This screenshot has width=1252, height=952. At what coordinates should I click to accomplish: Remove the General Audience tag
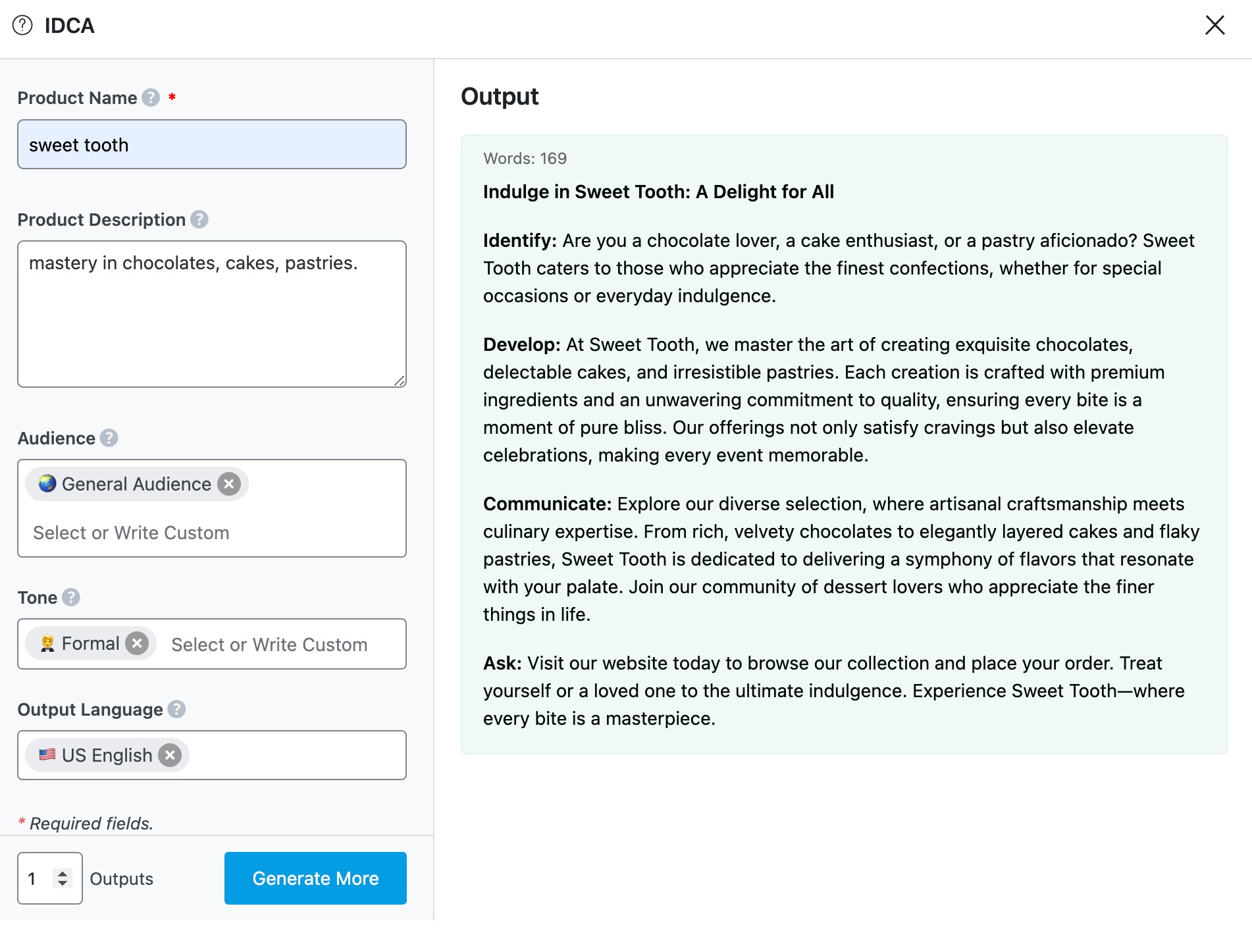tap(229, 484)
